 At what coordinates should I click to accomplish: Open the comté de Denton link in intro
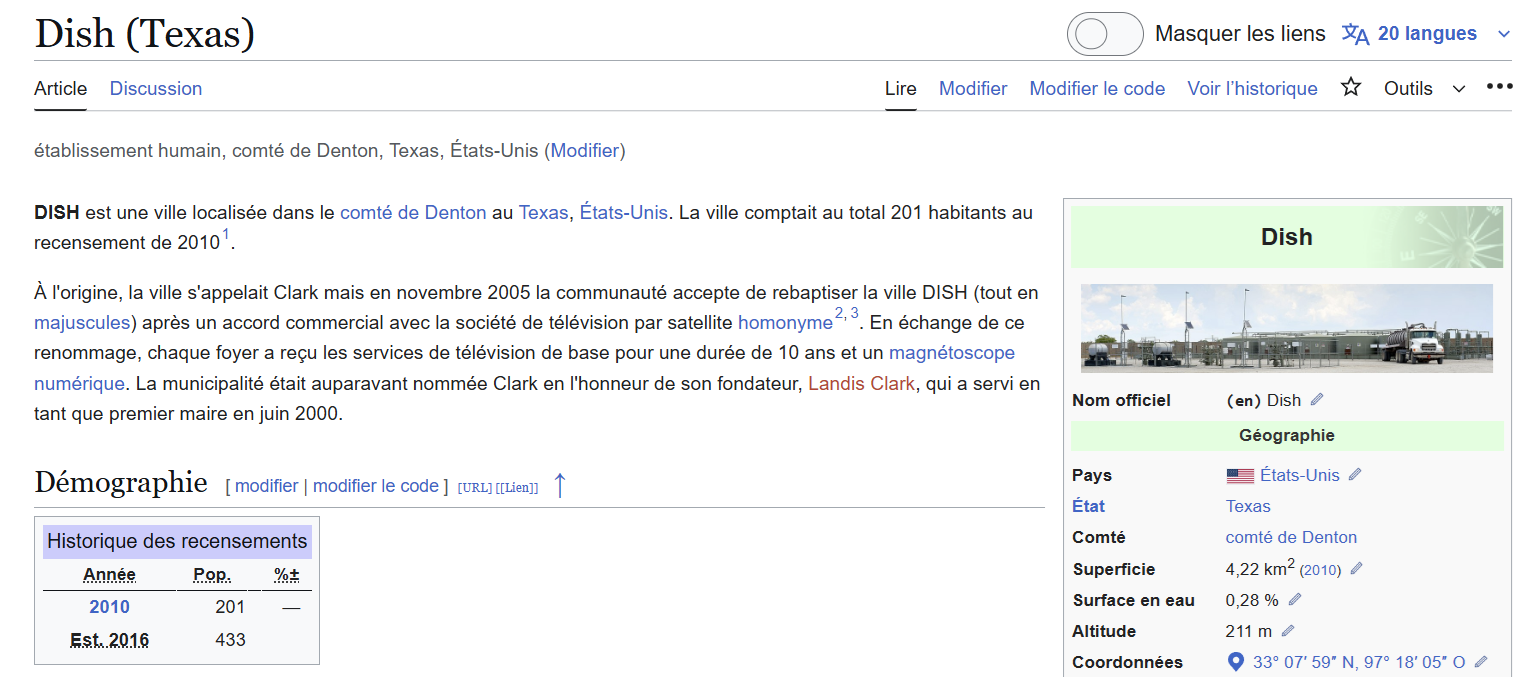[x=413, y=212]
